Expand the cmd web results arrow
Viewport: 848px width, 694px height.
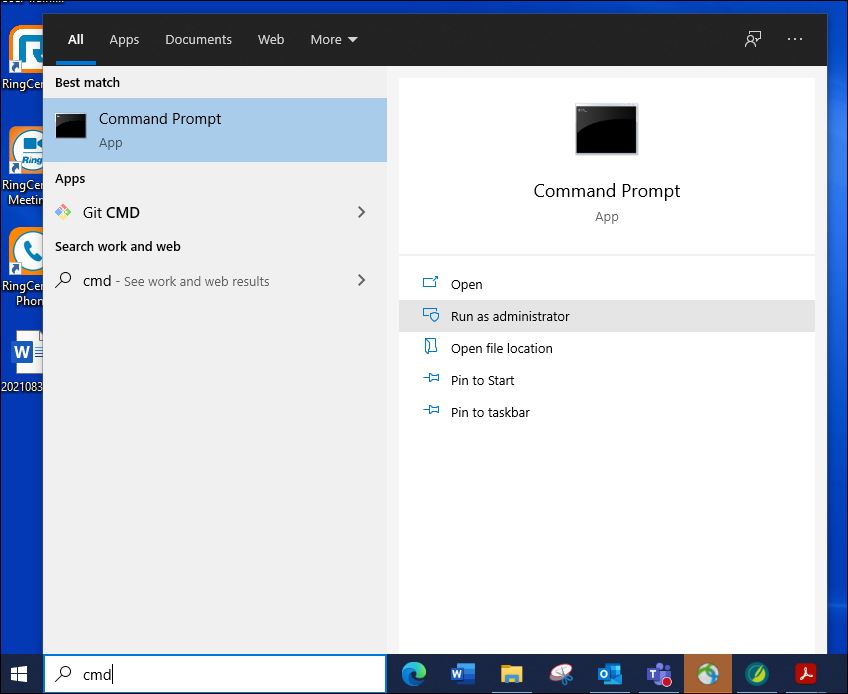click(x=362, y=280)
